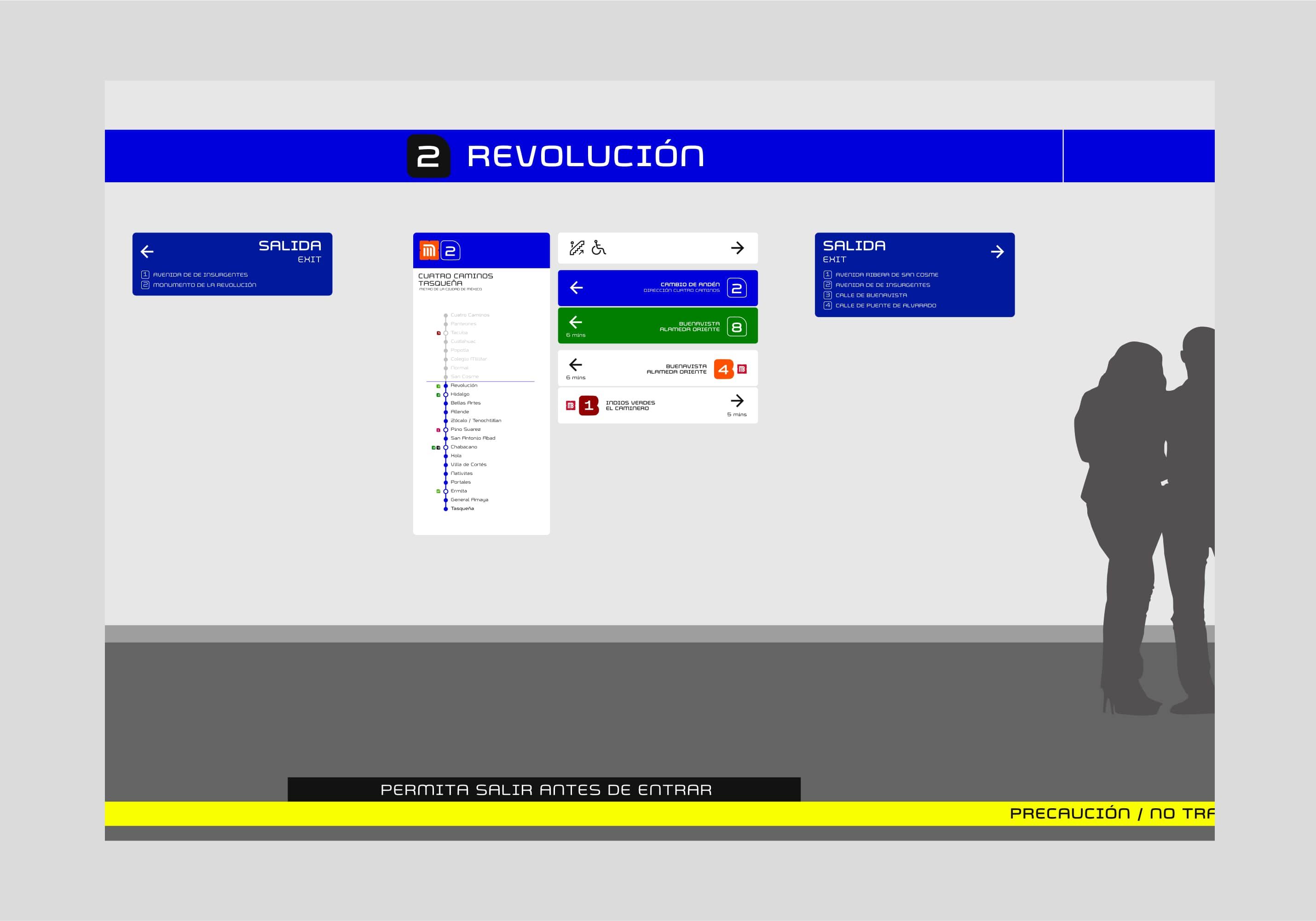Viewport: 1316px width, 921px height.
Task: Click the green line 8 number badge
Action: (737, 327)
